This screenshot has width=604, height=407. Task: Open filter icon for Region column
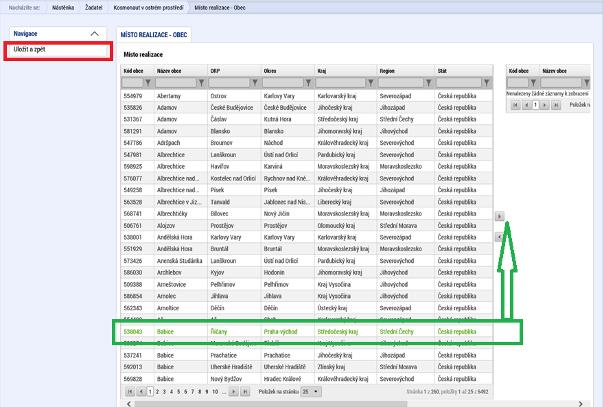(x=428, y=83)
